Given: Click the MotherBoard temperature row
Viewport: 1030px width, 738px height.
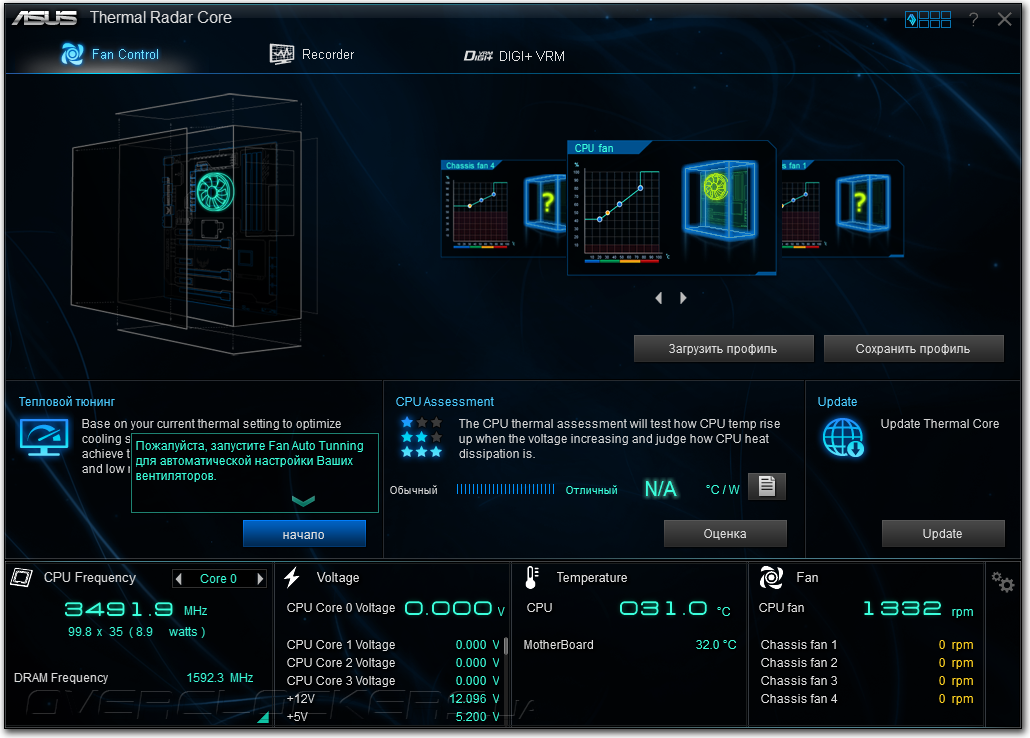Looking at the screenshot, I should pyautogui.click(x=630, y=645).
